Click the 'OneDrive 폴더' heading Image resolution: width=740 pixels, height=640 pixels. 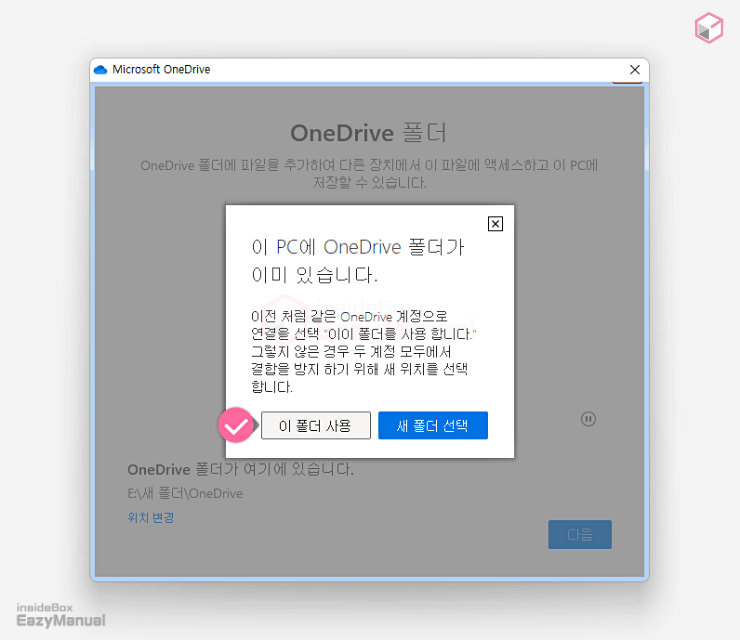coord(368,133)
